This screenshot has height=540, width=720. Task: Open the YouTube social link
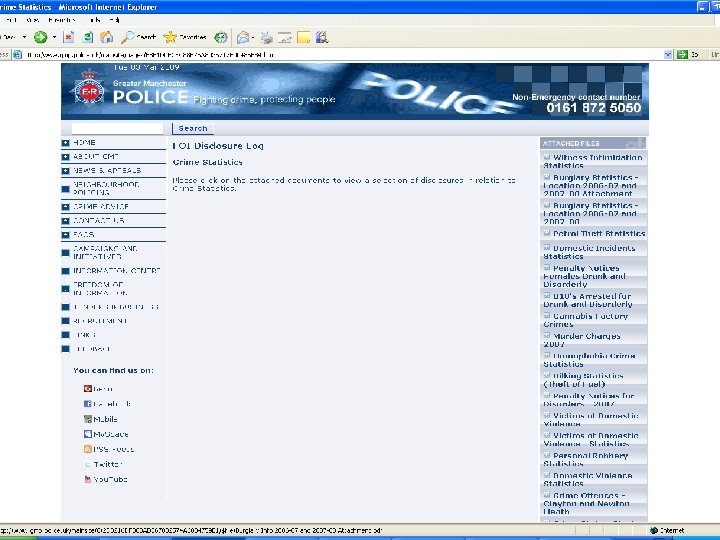[x=110, y=479]
